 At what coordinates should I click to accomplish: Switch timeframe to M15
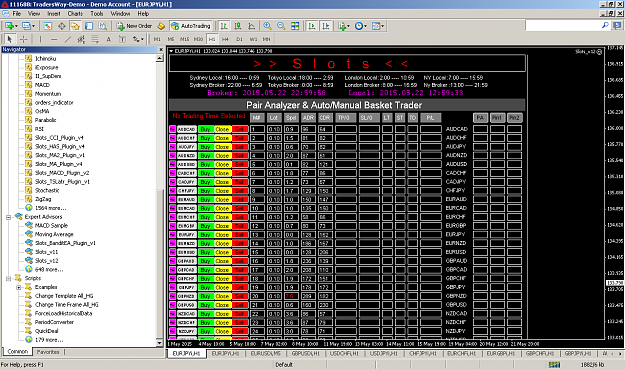click(x=185, y=39)
